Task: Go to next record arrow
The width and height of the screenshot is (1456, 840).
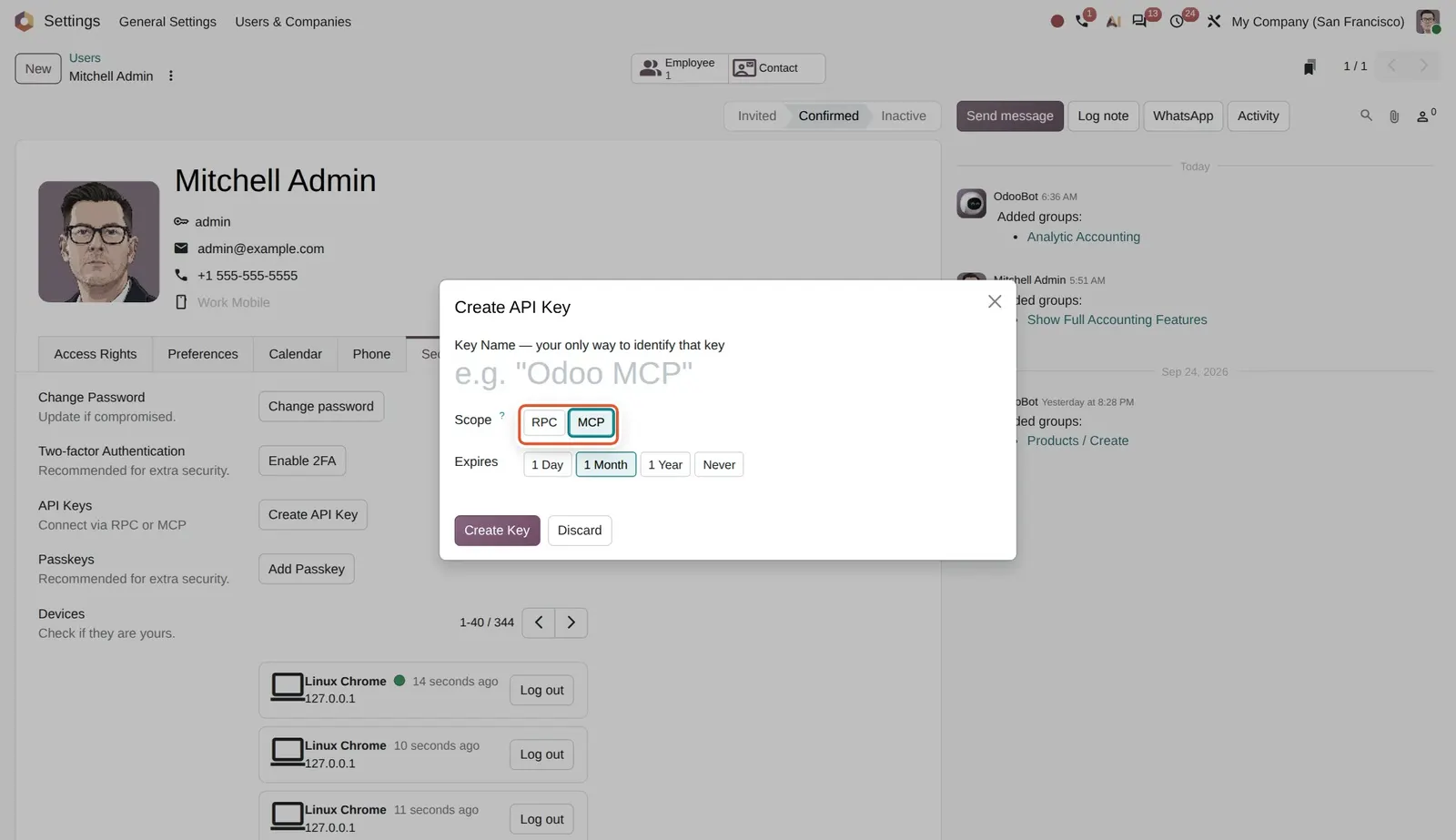Action: click(x=1424, y=66)
